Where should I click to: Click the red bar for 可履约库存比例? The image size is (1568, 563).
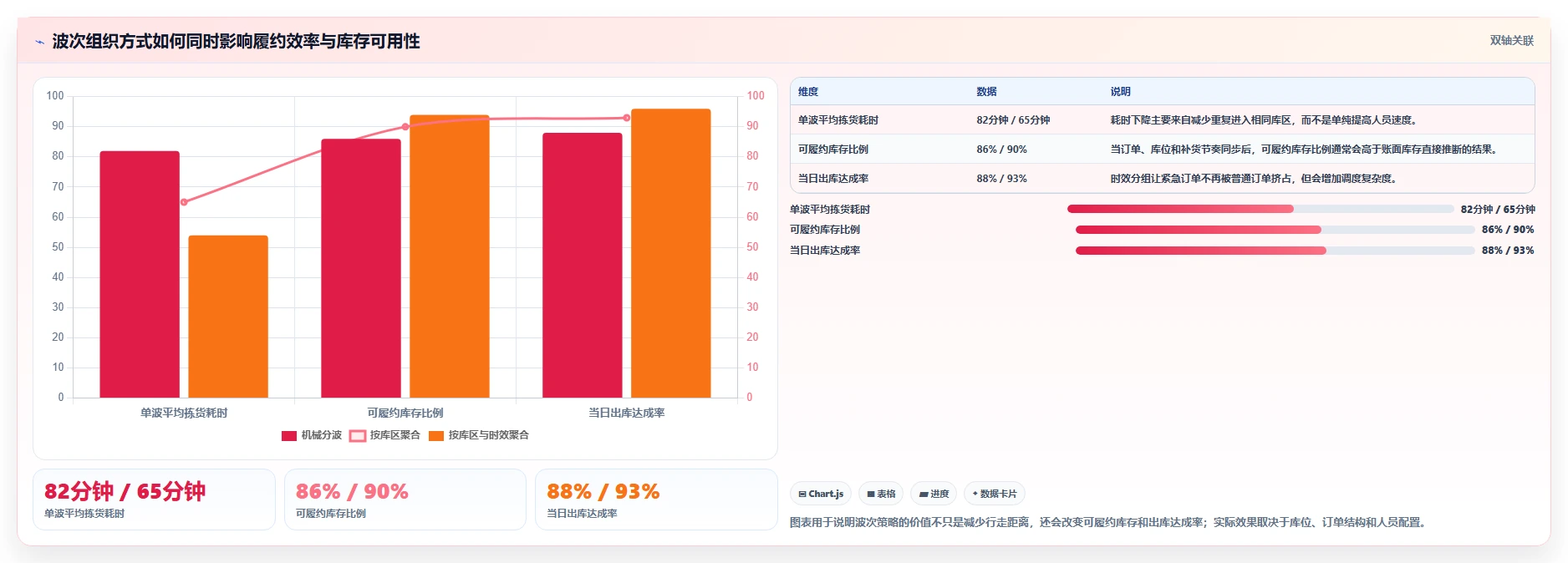[x=361, y=268]
